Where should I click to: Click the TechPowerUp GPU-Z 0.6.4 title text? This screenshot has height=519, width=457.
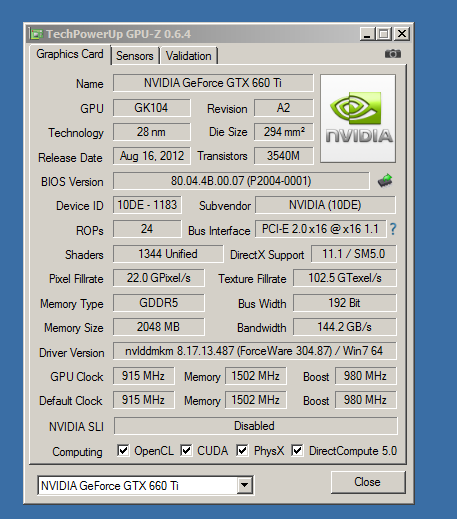[119, 34]
